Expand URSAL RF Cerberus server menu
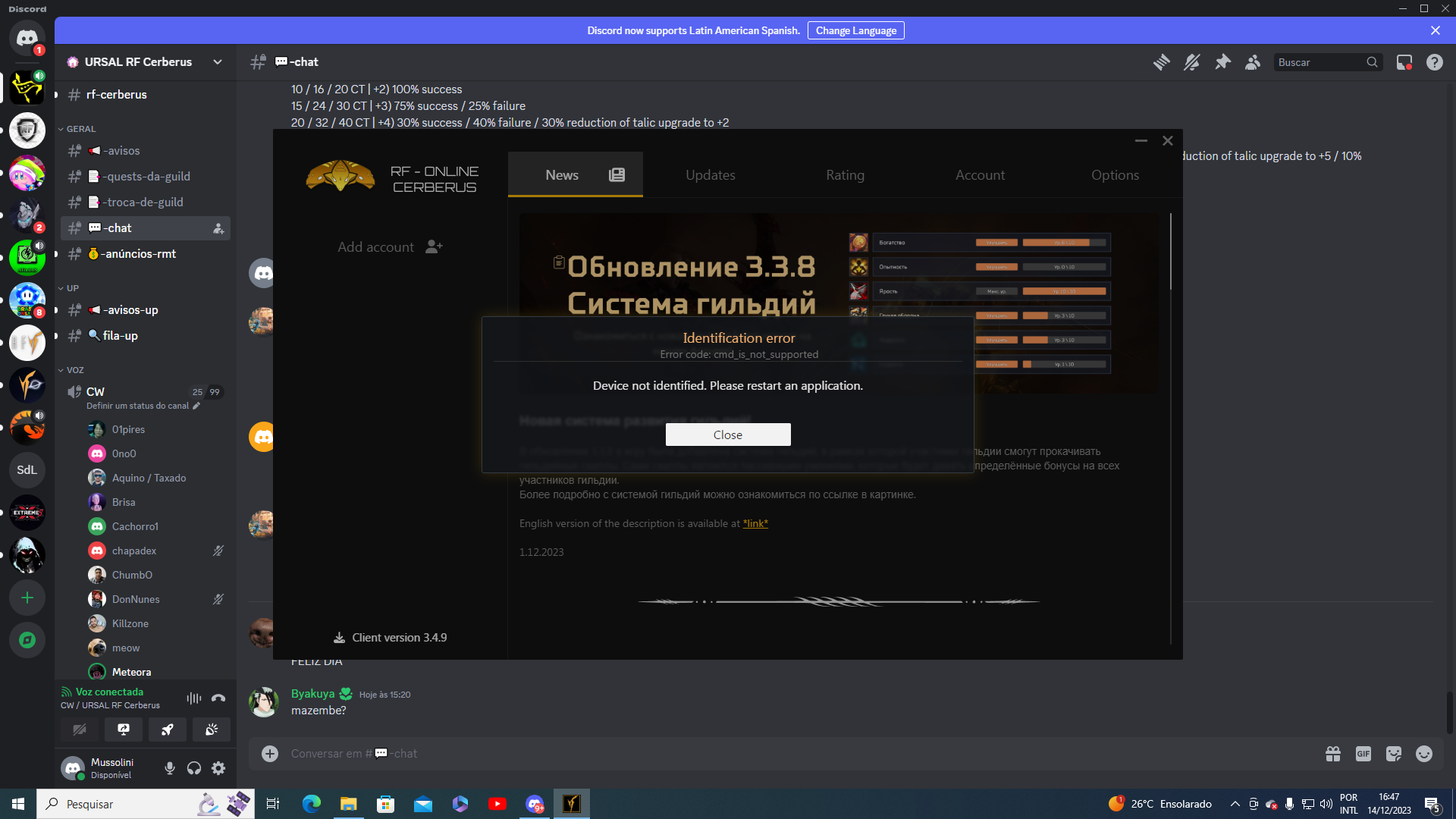Viewport: 1456px width, 819px height. (x=218, y=62)
